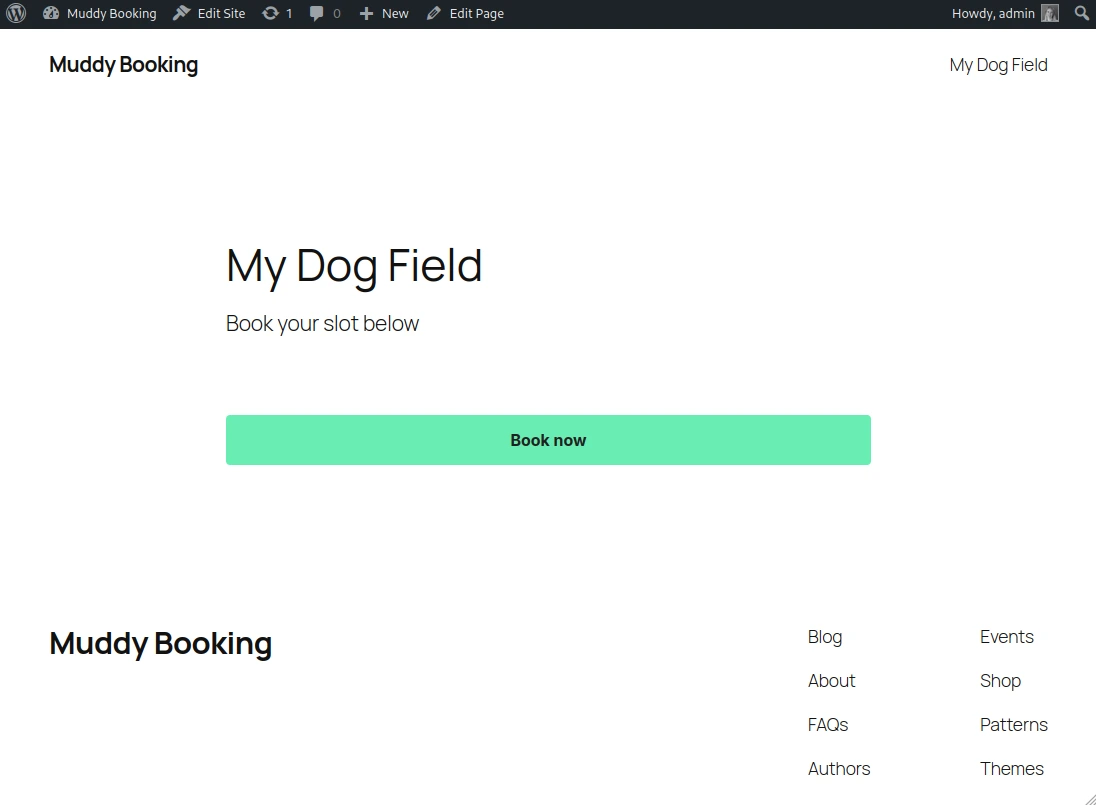
Task: Click the Book now button
Action: tap(548, 440)
